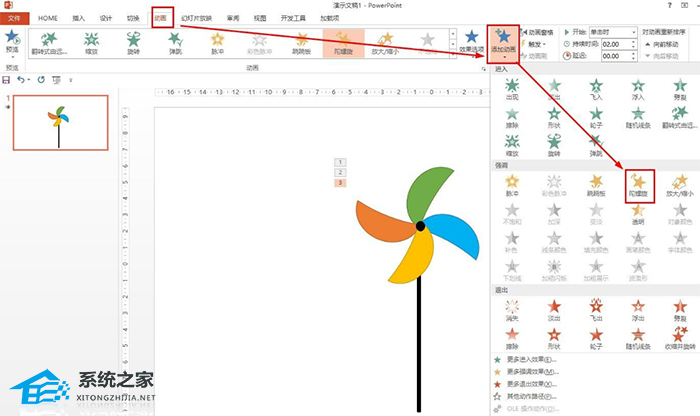Viewport: 700px width, 416px height.
Task: Select the 劈裂 (Split) exit effect
Action: coord(680,311)
